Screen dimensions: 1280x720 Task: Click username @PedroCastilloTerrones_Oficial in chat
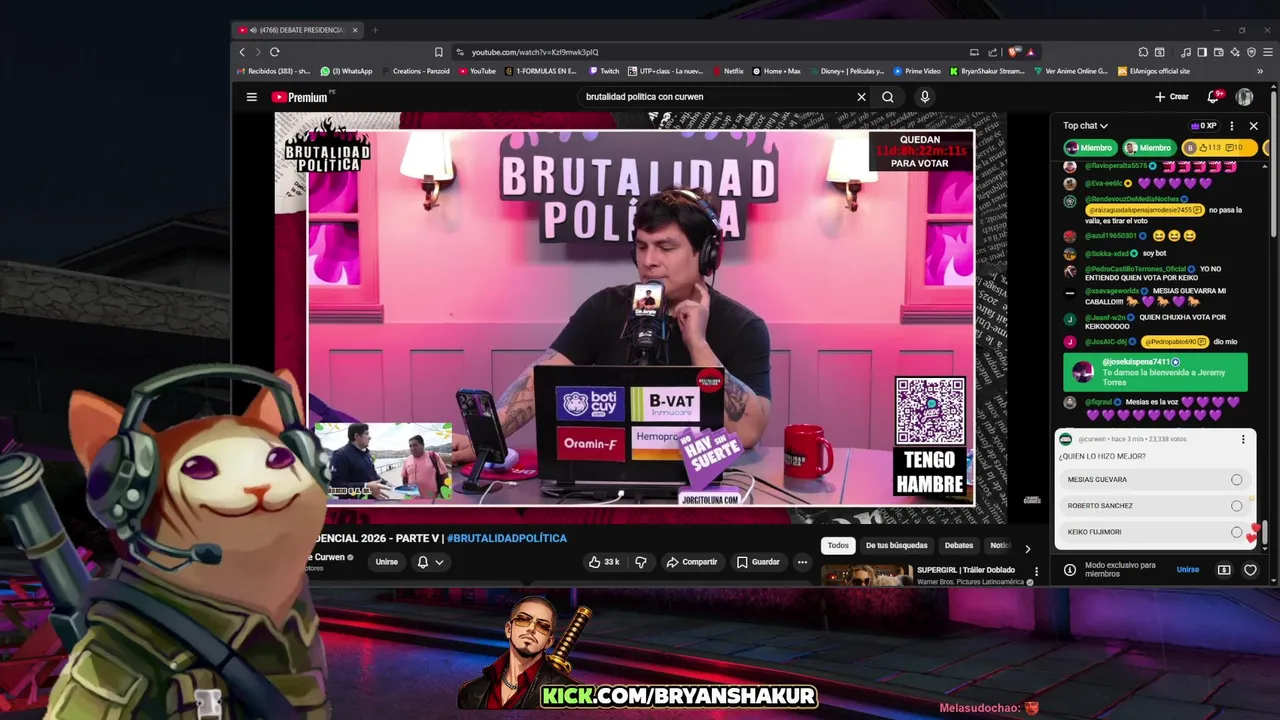point(1136,269)
